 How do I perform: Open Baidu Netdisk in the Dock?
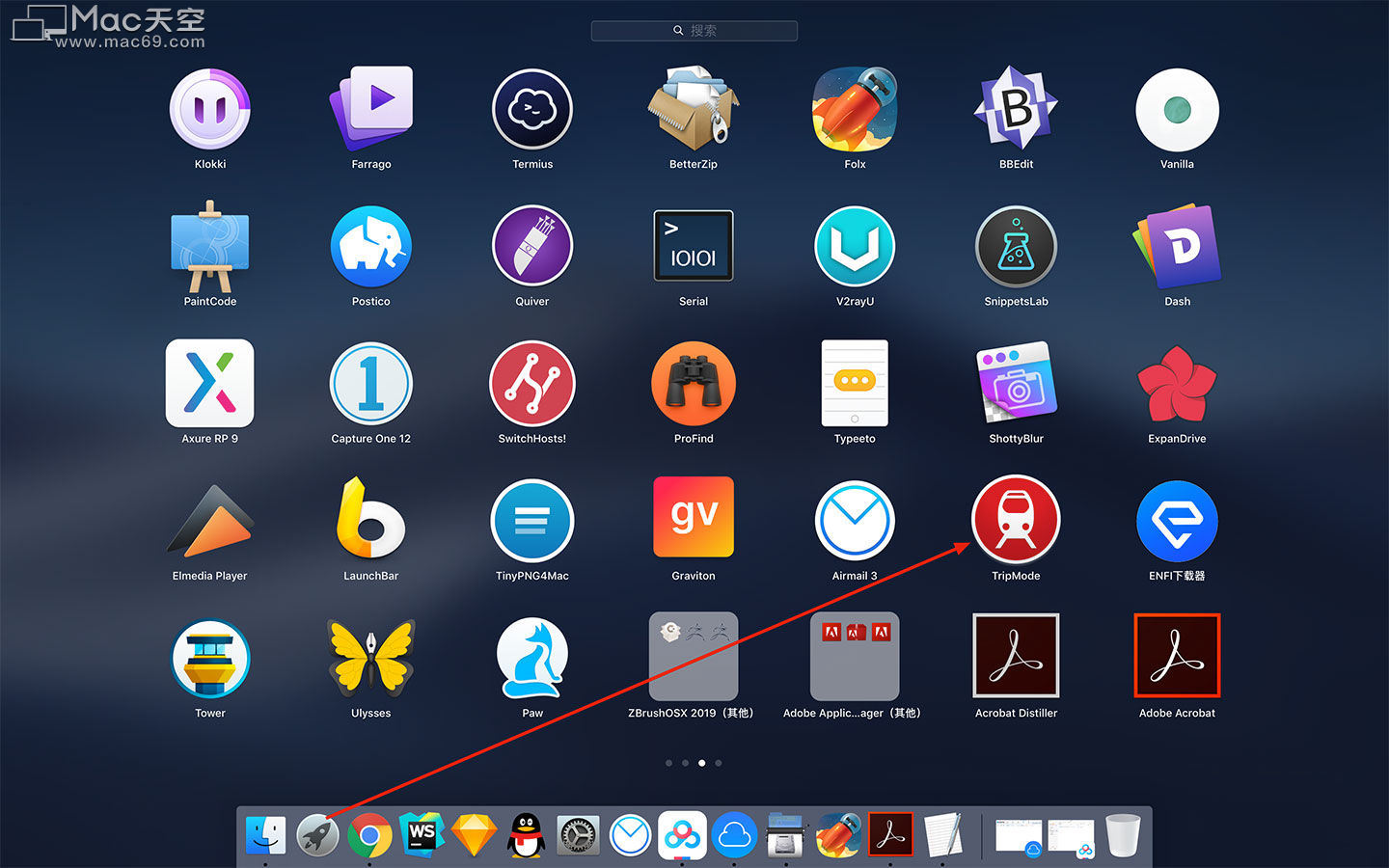tap(682, 835)
